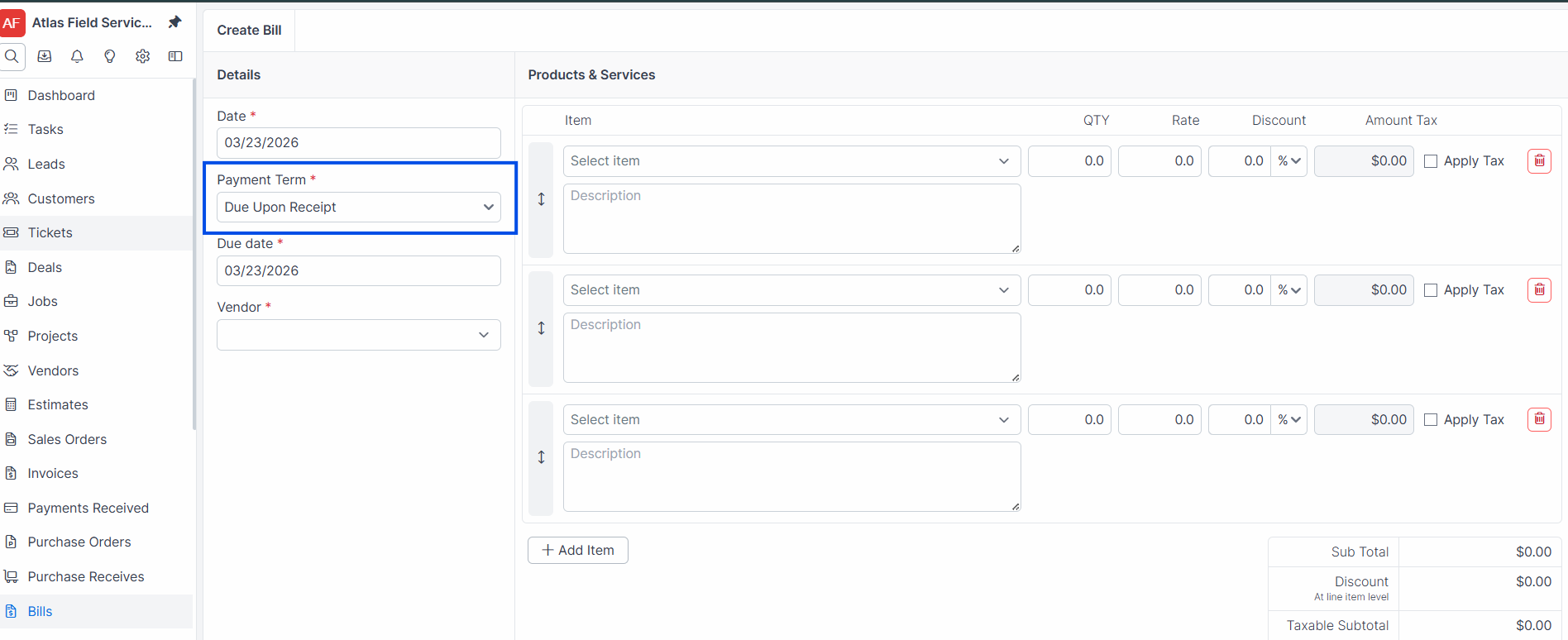Change discount type on the third line item
The image size is (1568, 640).
pyautogui.click(x=1288, y=419)
